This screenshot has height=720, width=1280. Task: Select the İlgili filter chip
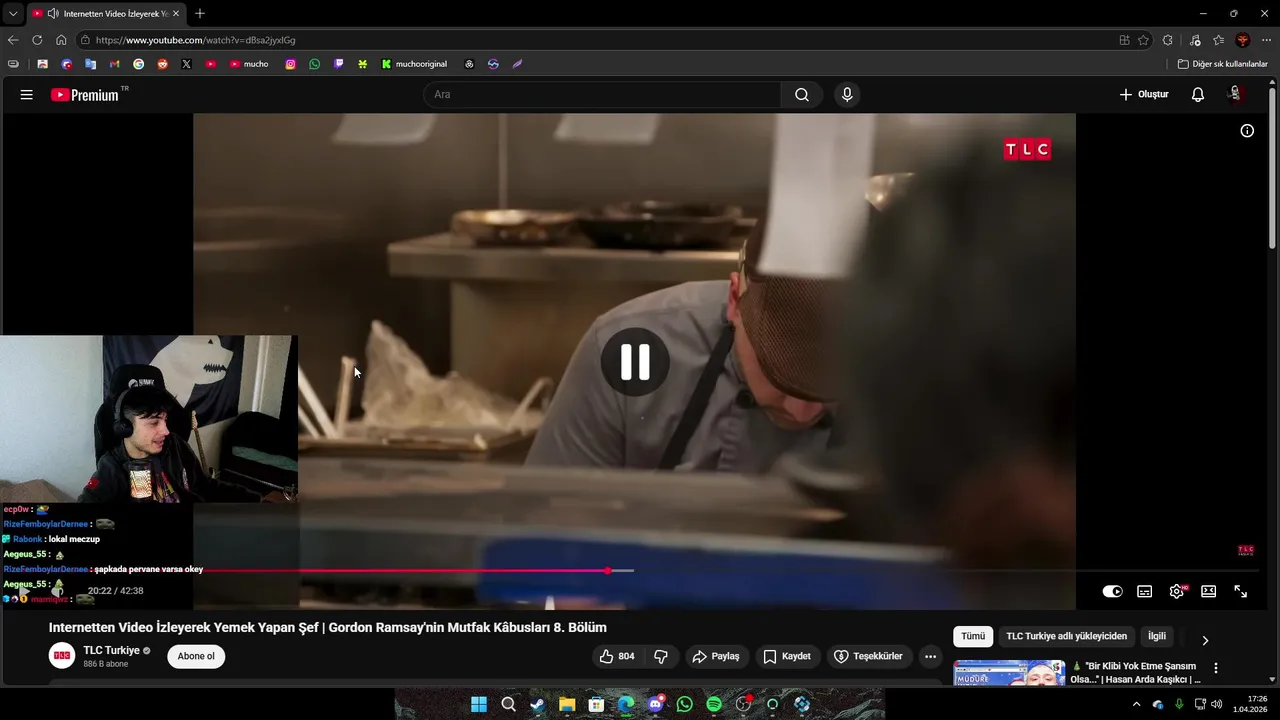[x=1157, y=636]
